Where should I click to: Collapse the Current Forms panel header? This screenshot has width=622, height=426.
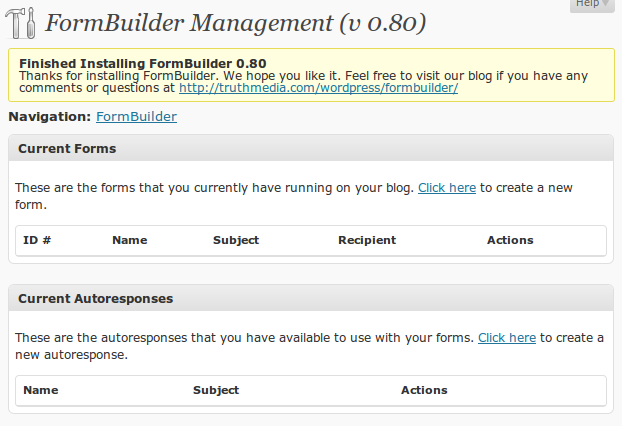[x=311, y=148]
